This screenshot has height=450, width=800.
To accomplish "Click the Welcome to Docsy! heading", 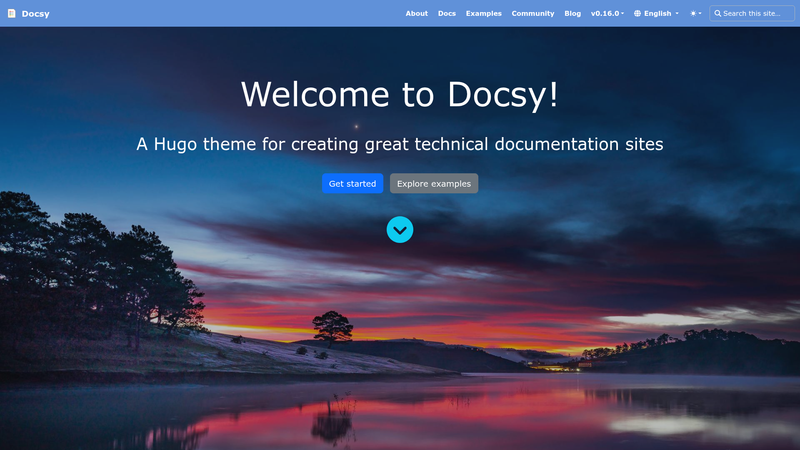I will [399, 94].
